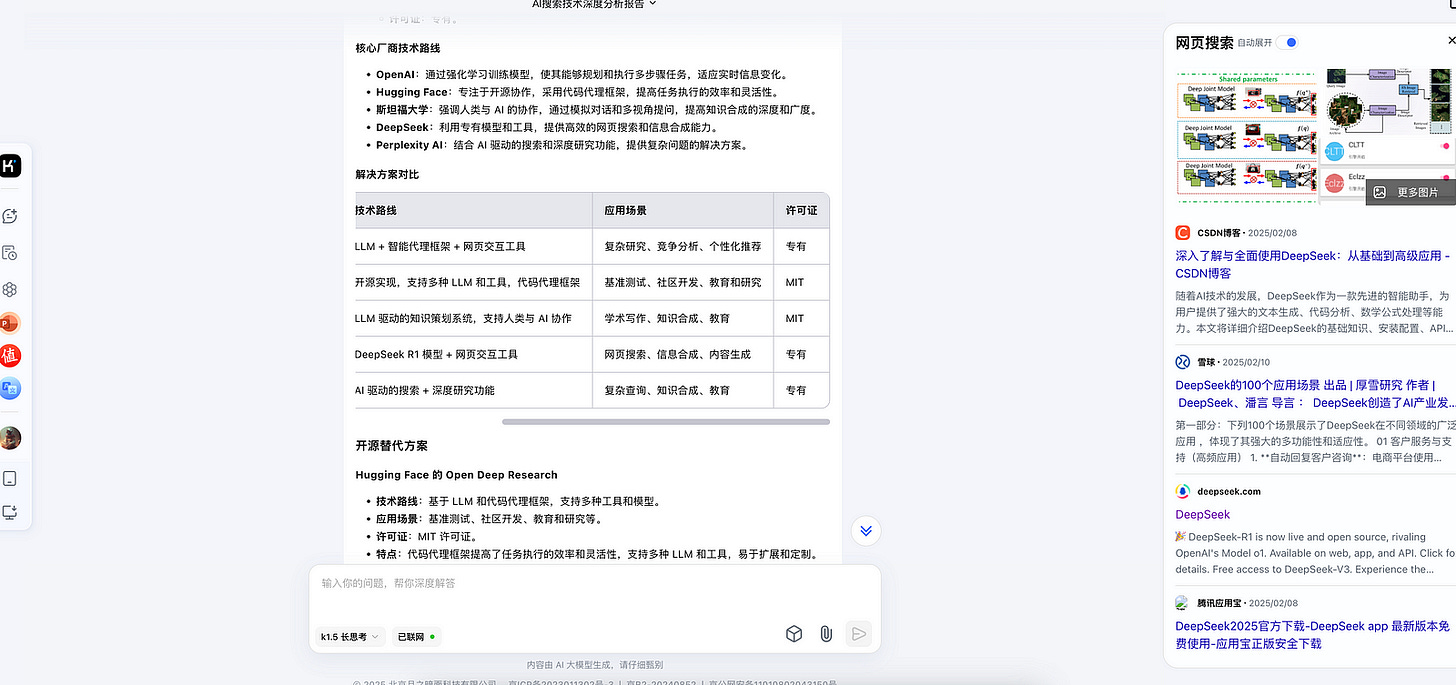
Task: Click the Perplexity AI bullet line
Action: pyautogui.click(x=562, y=145)
